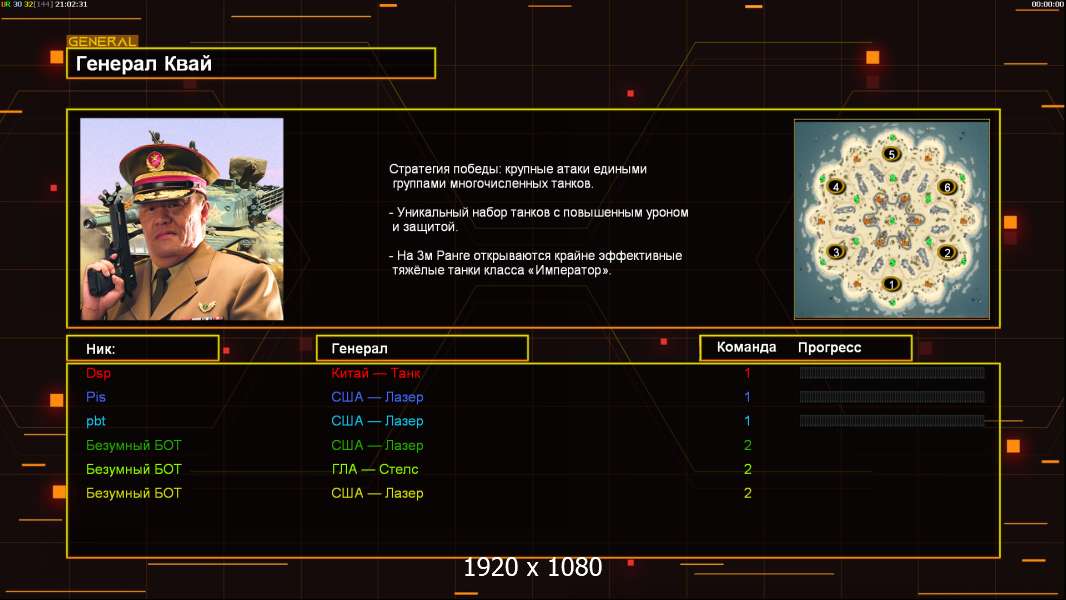Image resolution: width=1066 pixels, height=600 pixels.
Task: Select start position marker 1 on minimap
Action: click(x=891, y=284)
